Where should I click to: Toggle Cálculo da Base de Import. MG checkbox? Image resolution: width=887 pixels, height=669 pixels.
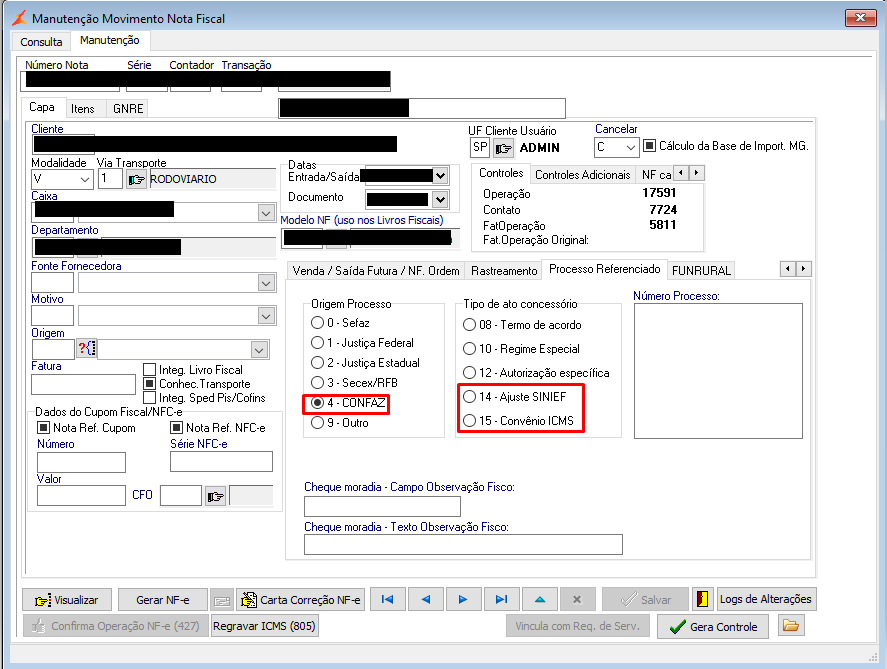(649, 146)
